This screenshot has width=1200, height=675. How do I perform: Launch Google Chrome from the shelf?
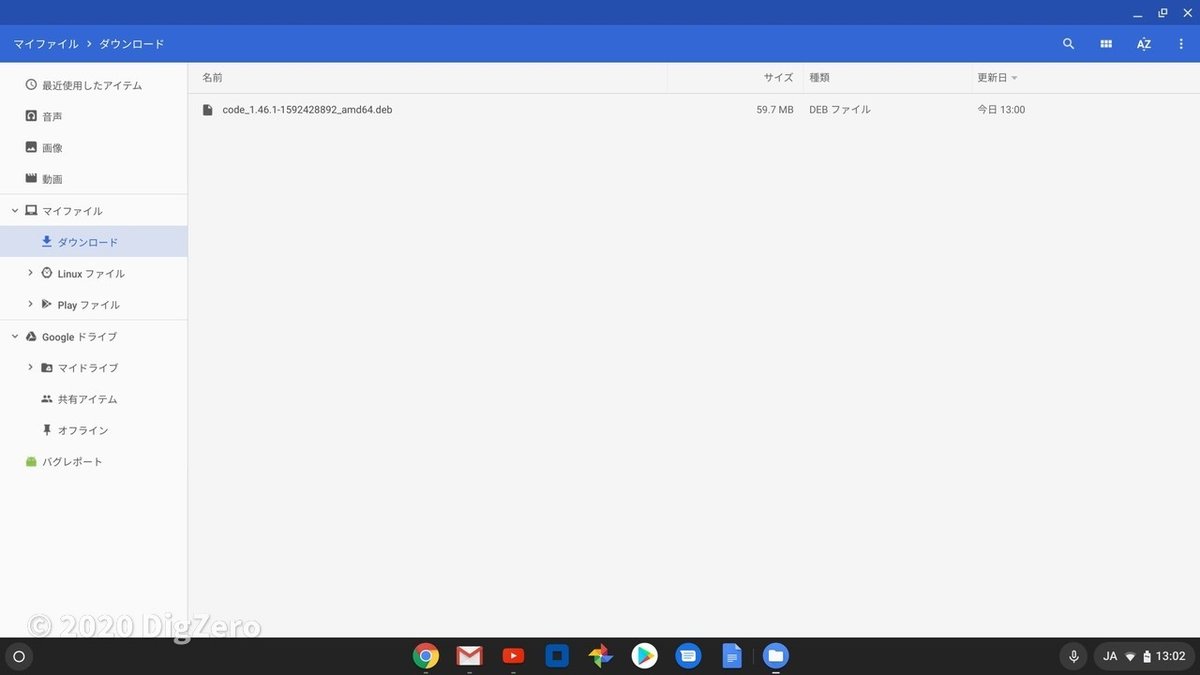click(x=426, y=656)
